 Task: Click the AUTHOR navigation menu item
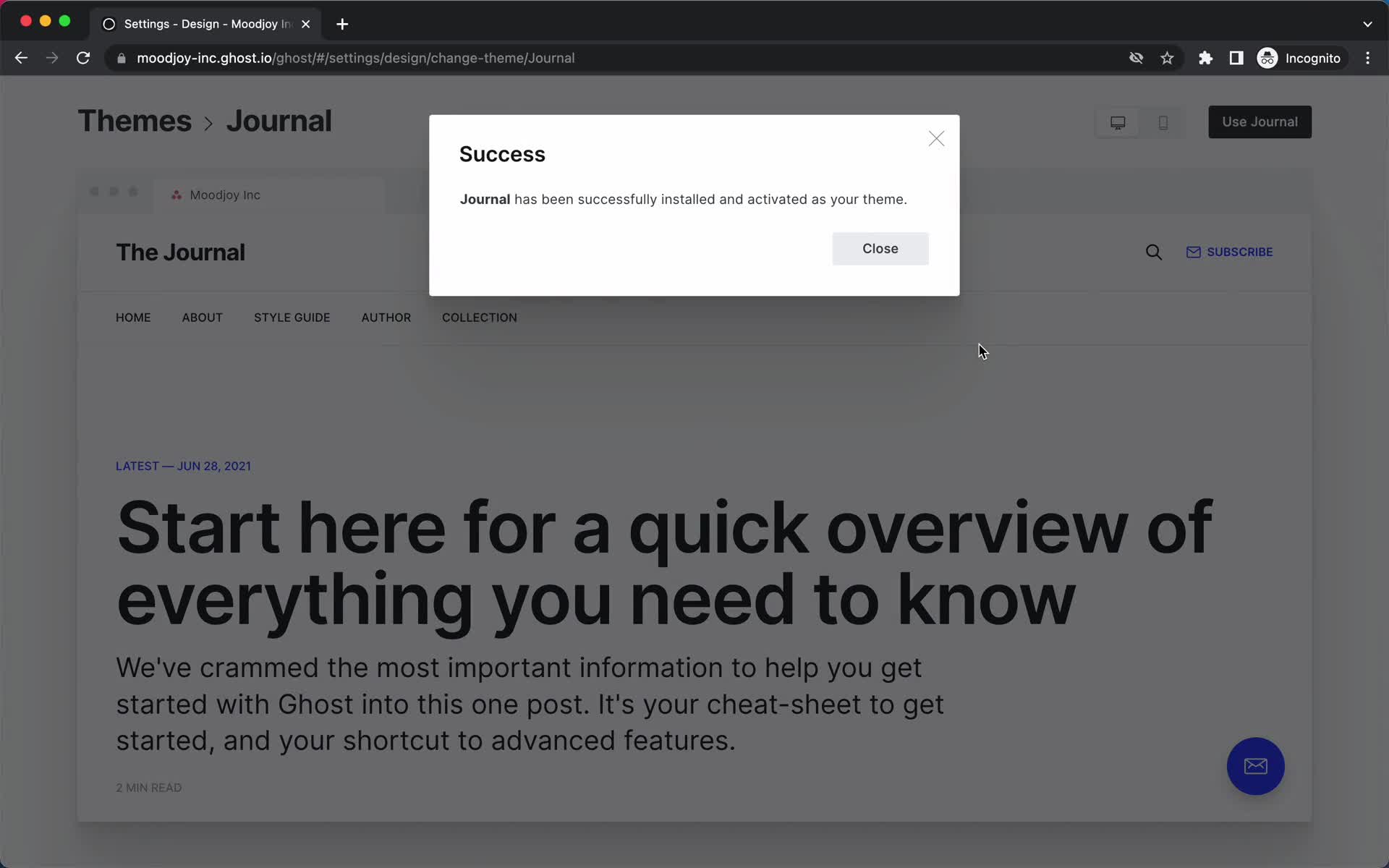[386, 317]
